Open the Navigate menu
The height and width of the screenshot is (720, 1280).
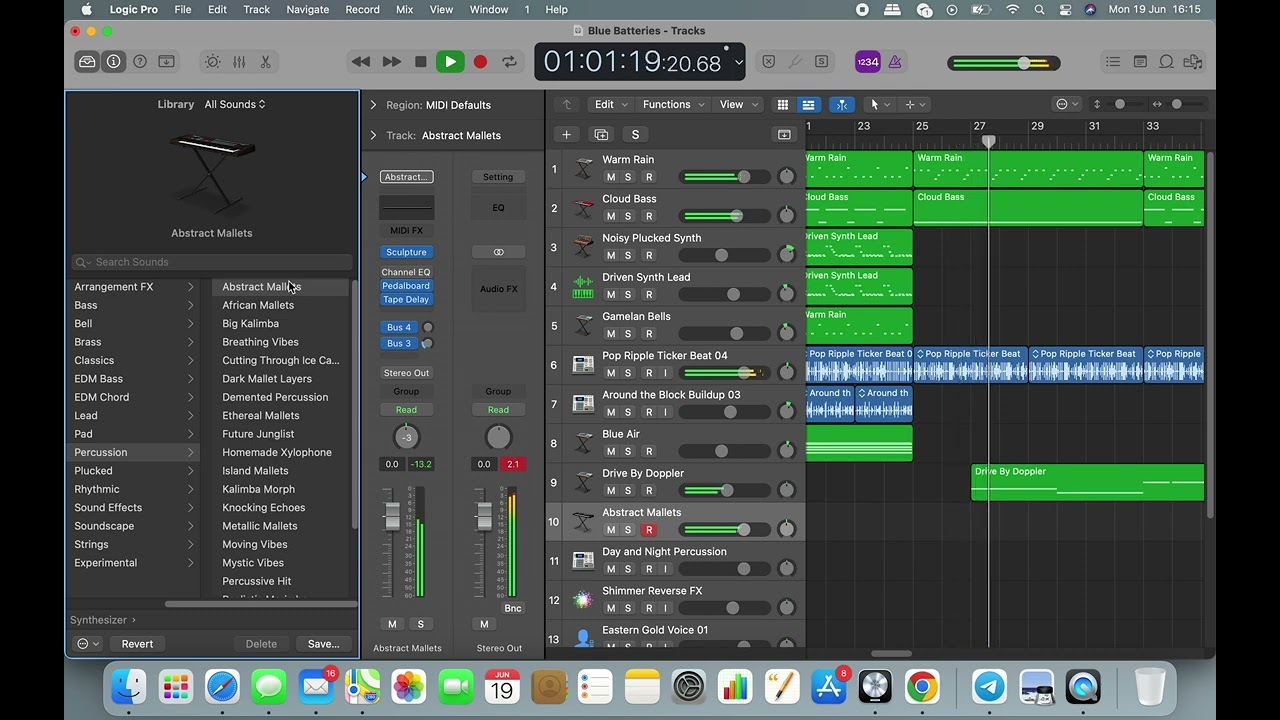308,9
